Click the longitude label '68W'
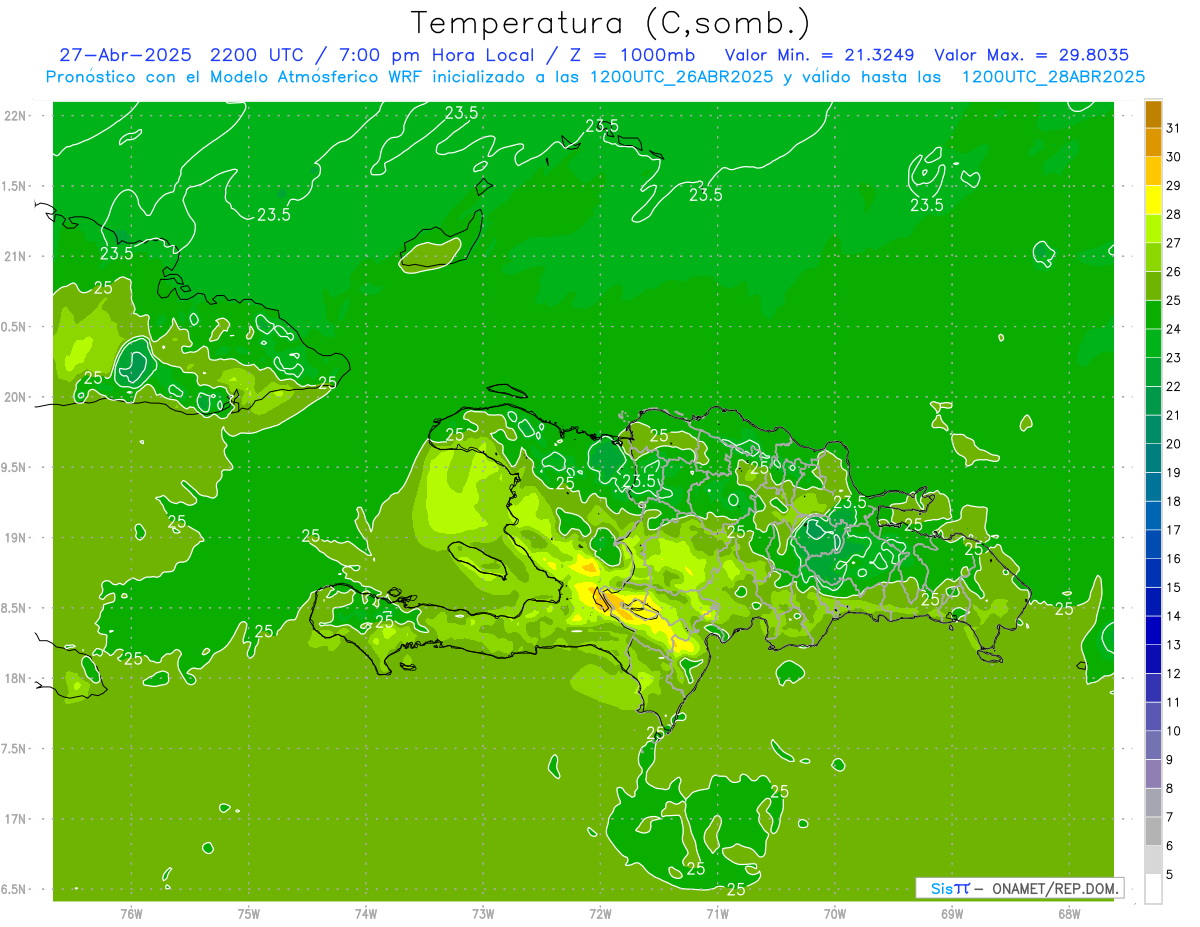The height and width of the screenshot is (927, 1200). pyautogui.click(x=1069, y=913)
